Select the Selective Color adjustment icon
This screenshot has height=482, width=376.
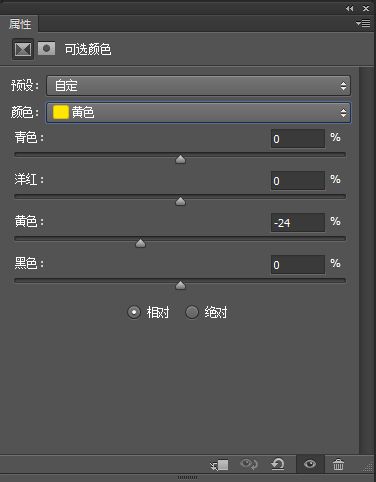coord(23,50)
